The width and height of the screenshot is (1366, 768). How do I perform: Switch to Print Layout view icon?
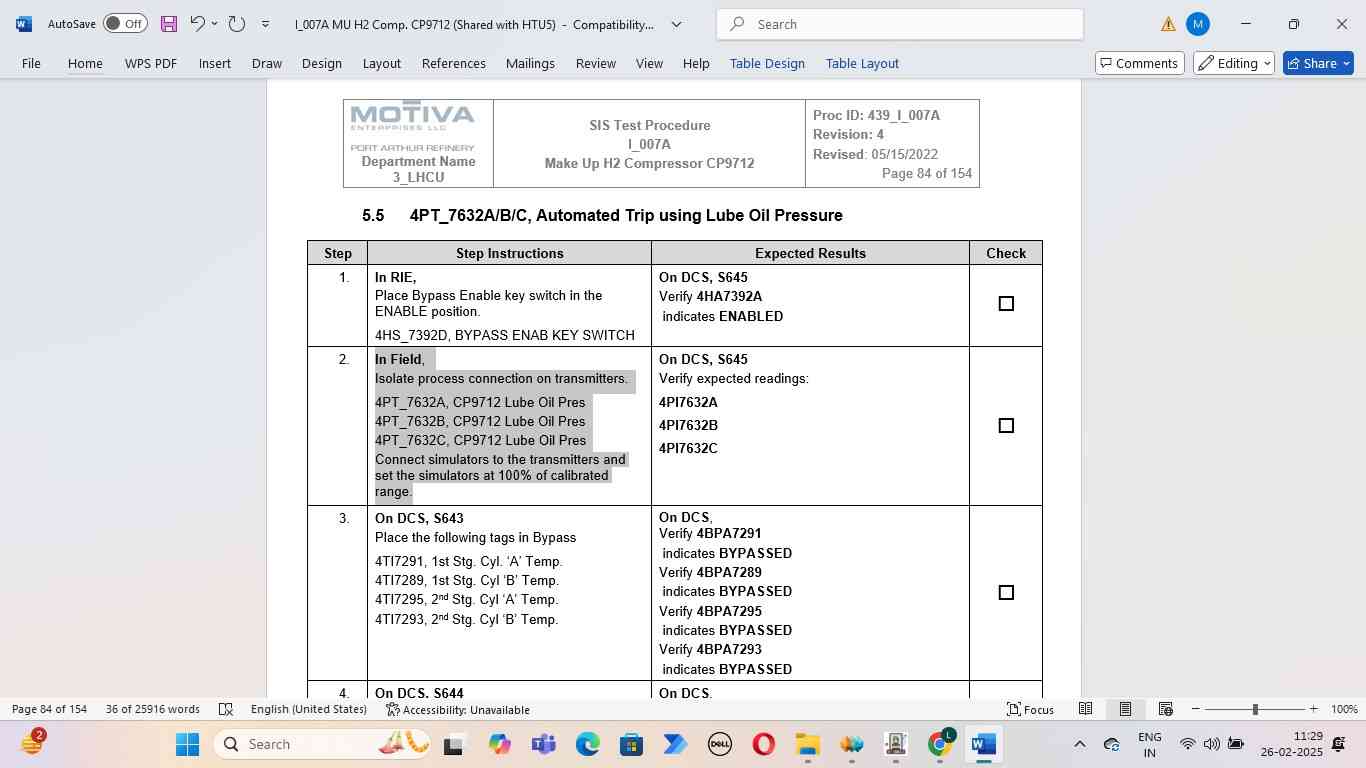[x=1125, y=709]
